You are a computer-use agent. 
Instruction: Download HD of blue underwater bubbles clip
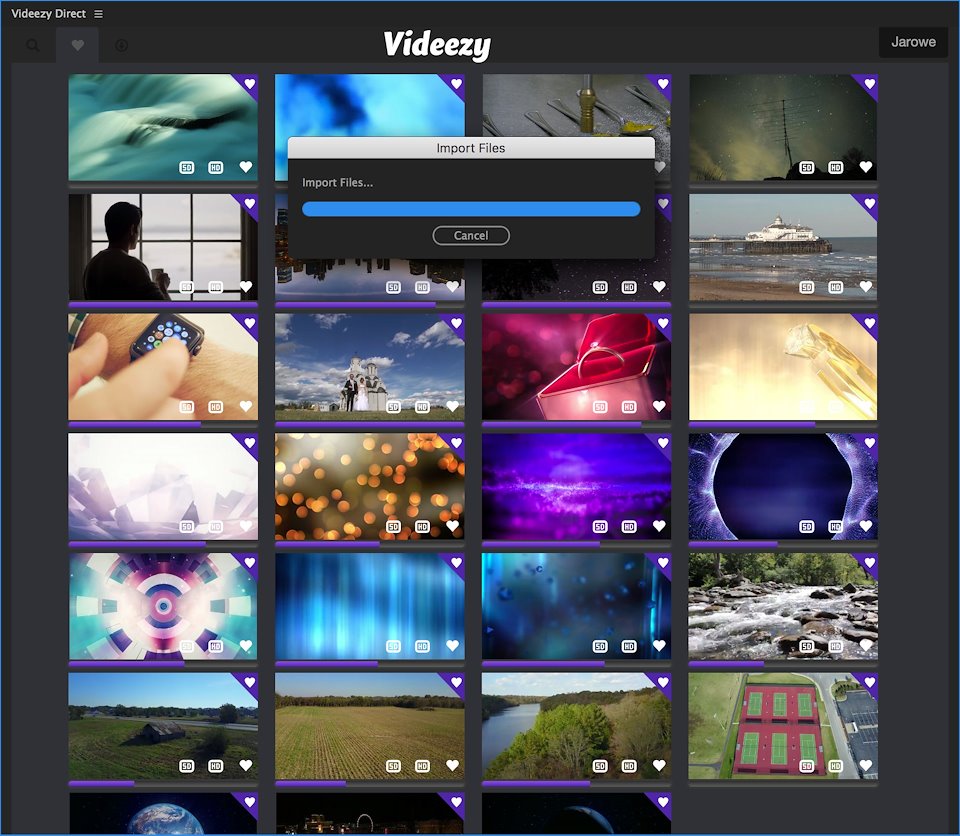coord(629,646)
